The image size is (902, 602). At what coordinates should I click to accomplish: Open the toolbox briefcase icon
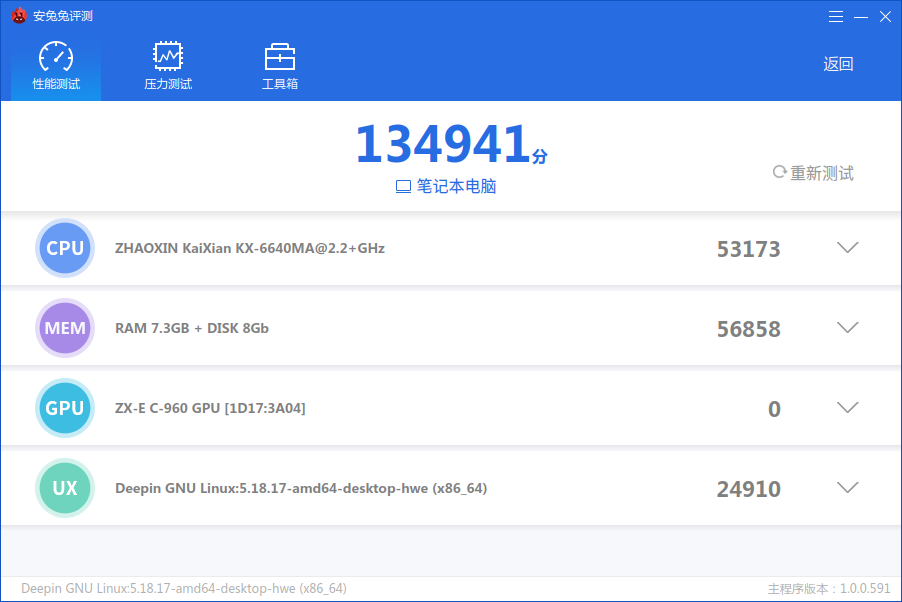coord(279,57)
